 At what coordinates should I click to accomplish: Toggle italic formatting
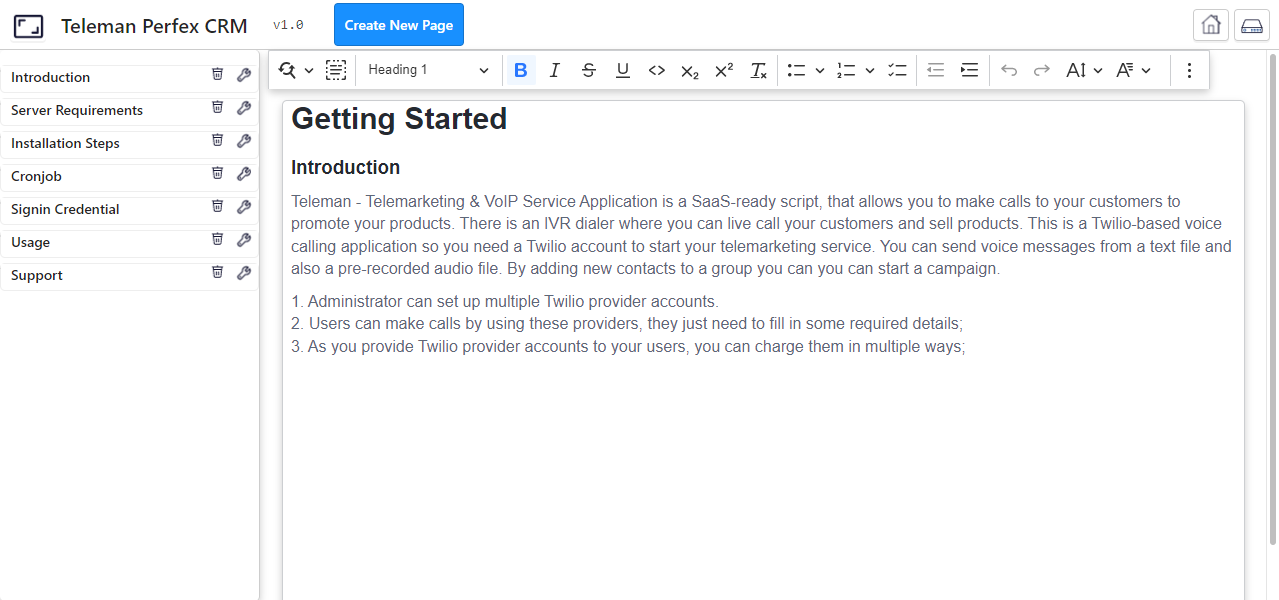(x=555, y=70)
